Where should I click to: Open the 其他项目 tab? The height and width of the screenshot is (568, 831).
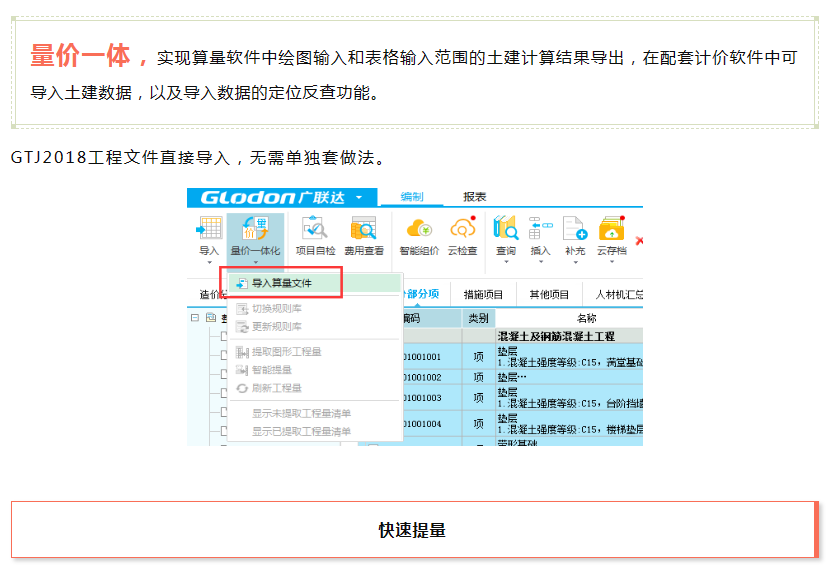[x=549, y=295]
